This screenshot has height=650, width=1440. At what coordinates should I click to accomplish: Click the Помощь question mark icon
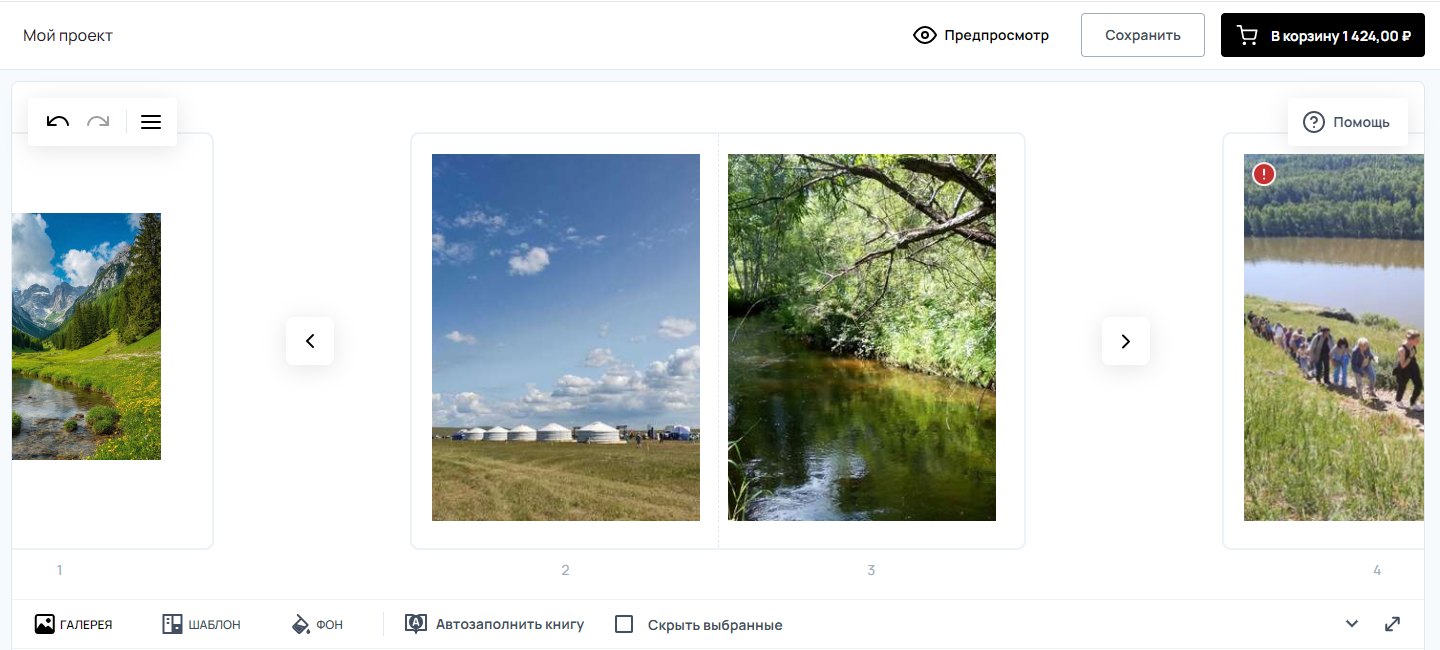tap(1314, 122)
